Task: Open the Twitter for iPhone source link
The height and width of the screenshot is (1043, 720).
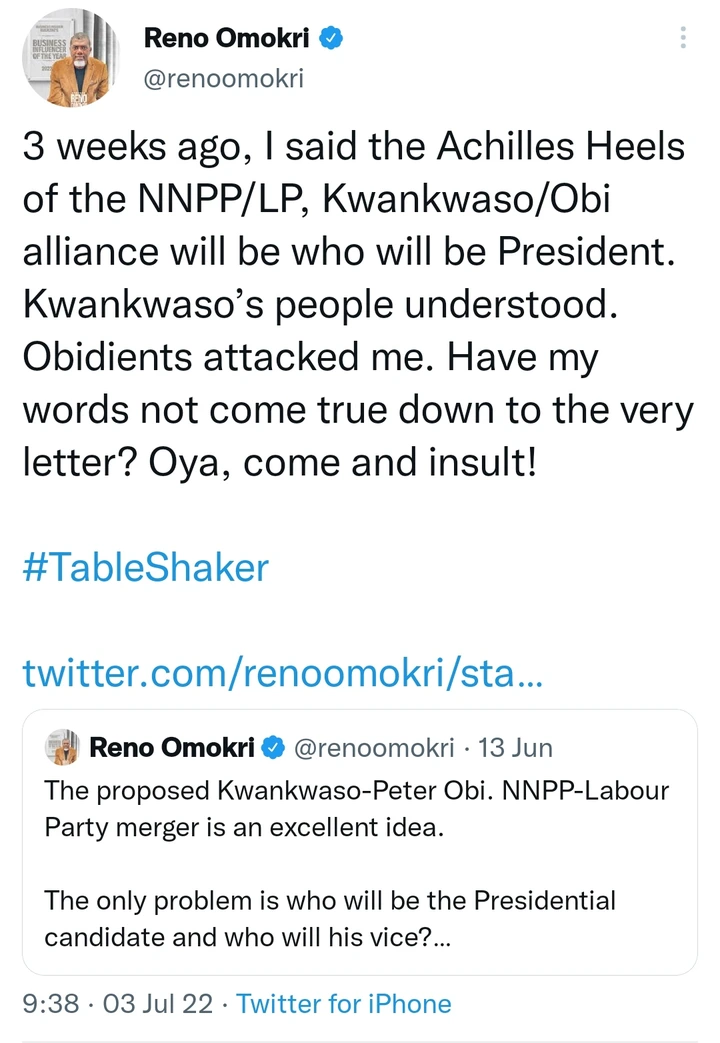Action: [x=344, y=1003]
